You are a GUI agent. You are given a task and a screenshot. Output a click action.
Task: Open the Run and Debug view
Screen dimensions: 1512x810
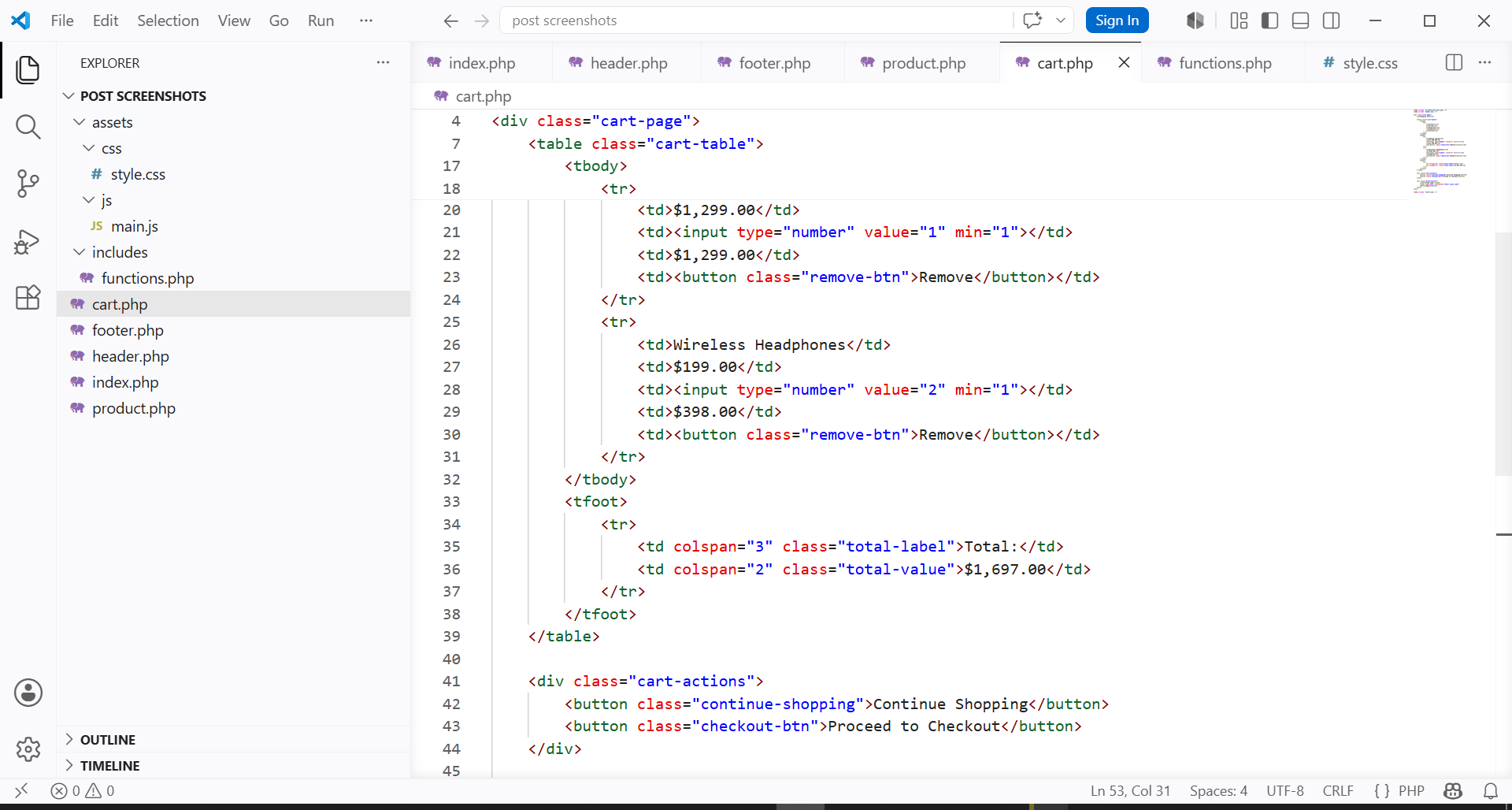28,241
